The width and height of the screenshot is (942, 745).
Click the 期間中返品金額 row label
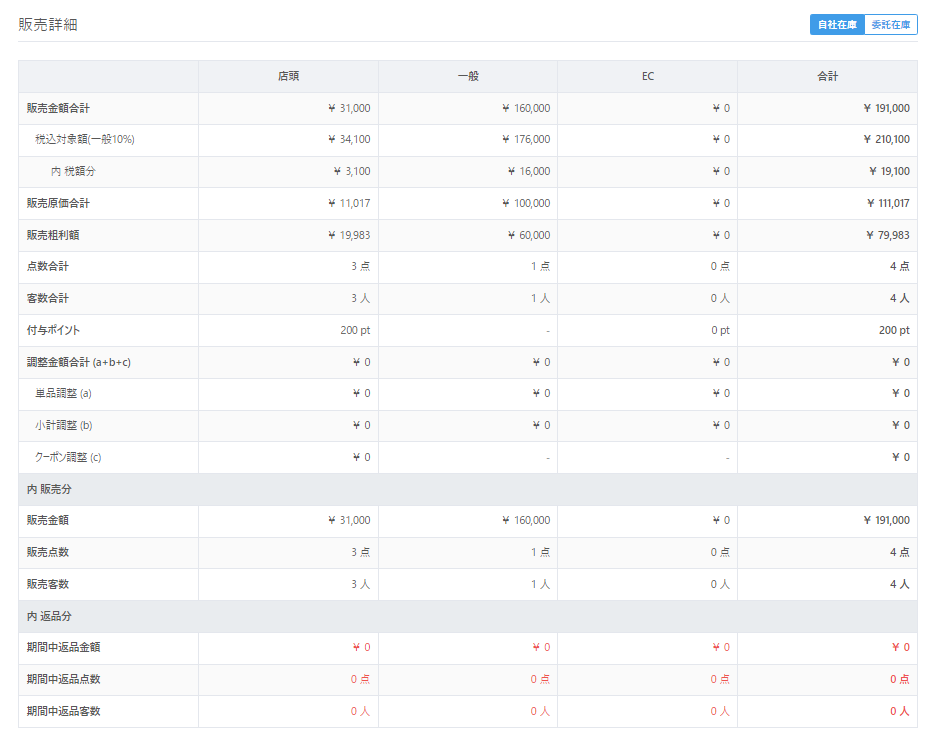pos(63,647)
